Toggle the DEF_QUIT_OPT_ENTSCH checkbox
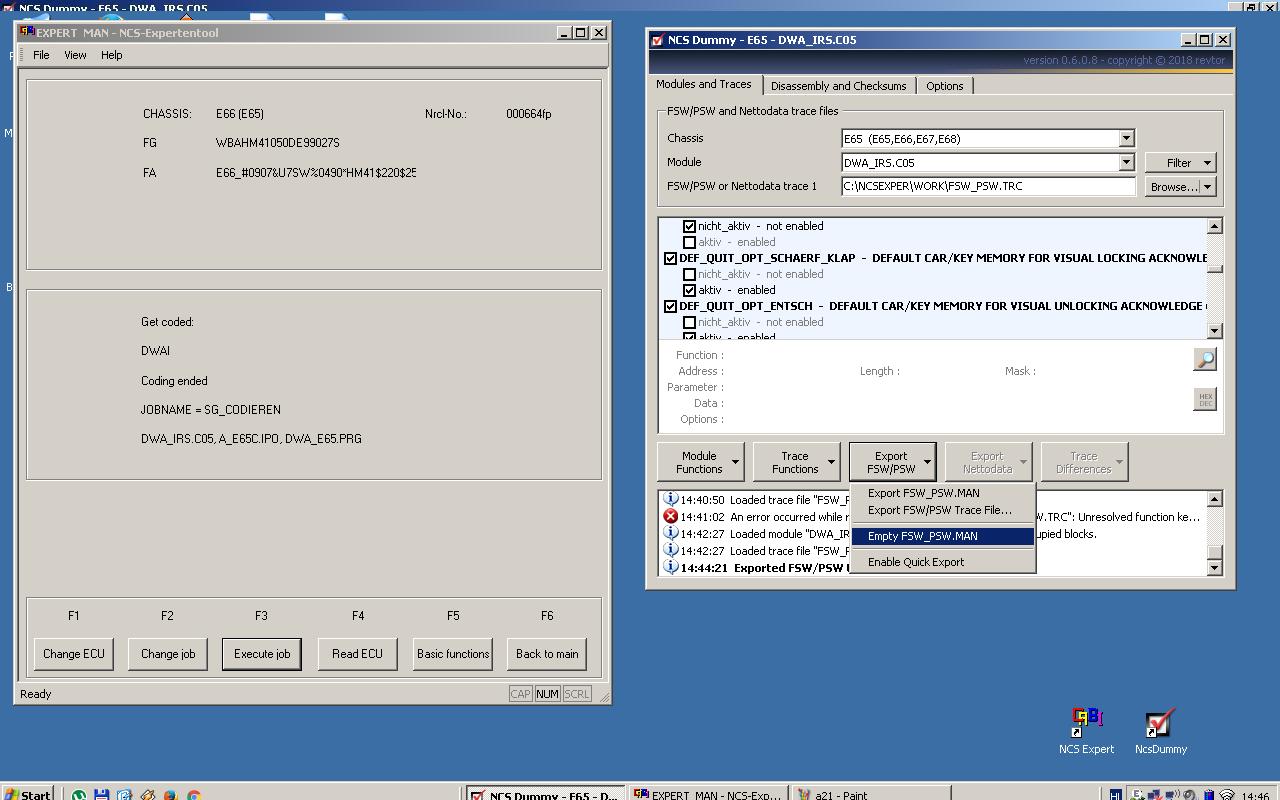Viewport: 1280px width, 800px height. (670, 306)
